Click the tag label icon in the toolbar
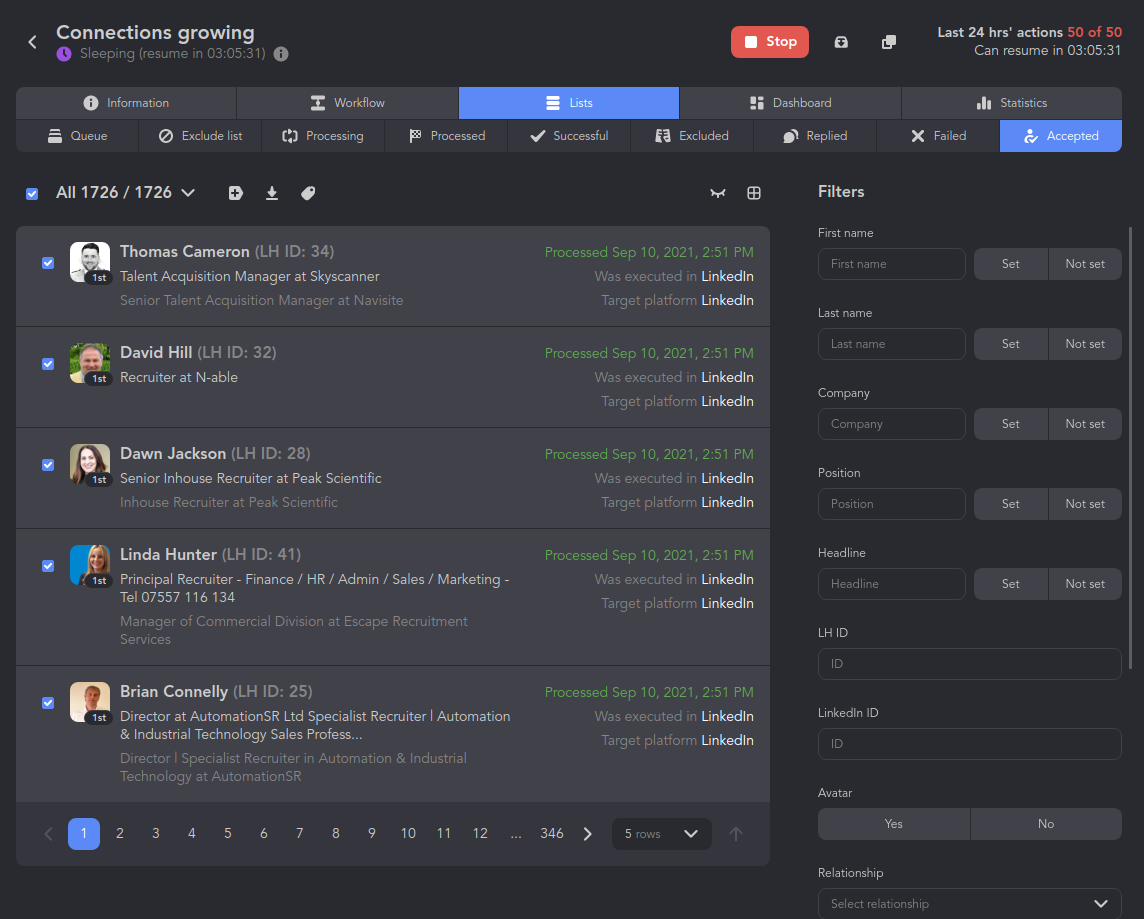This screenshot has height=919, width=1144. [x=307, y=192]
